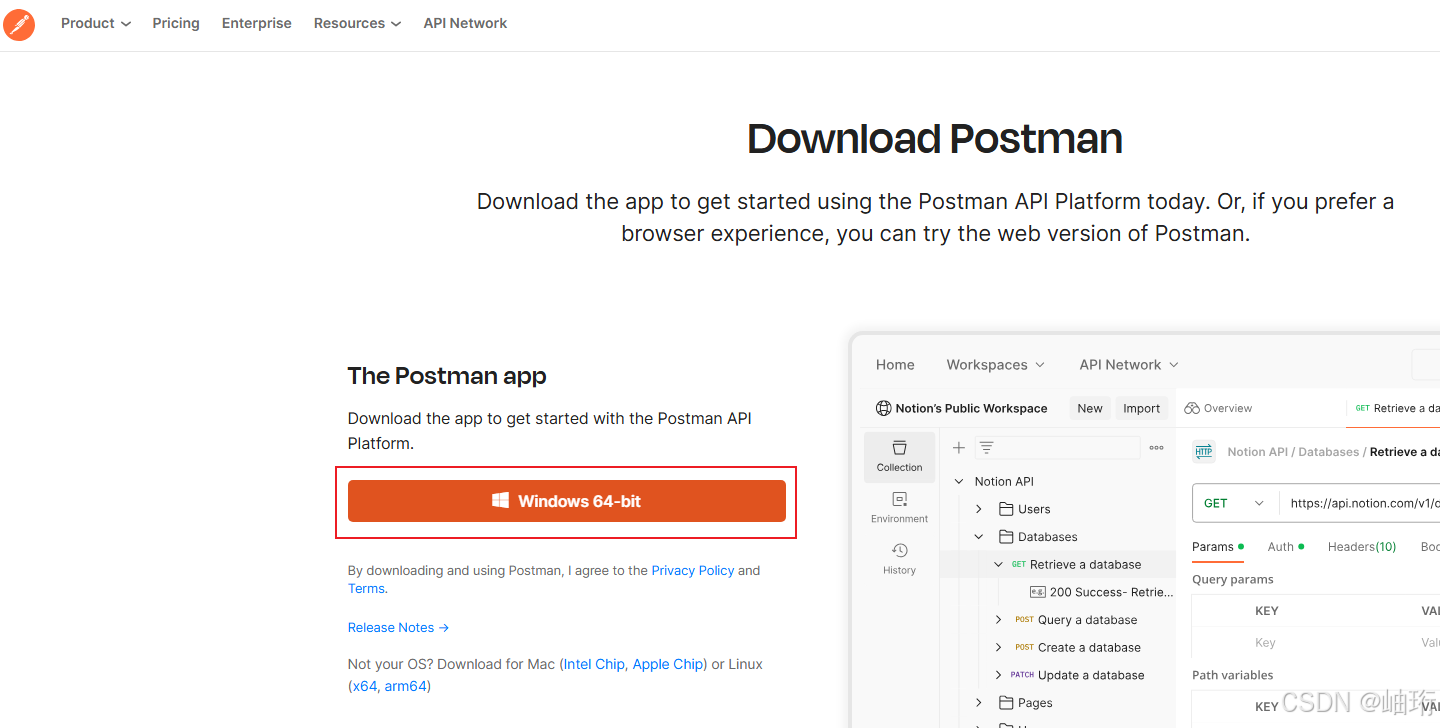Click Databases in the breadcrumb
Viewport: 1440px width, 728px height.
1329,452
